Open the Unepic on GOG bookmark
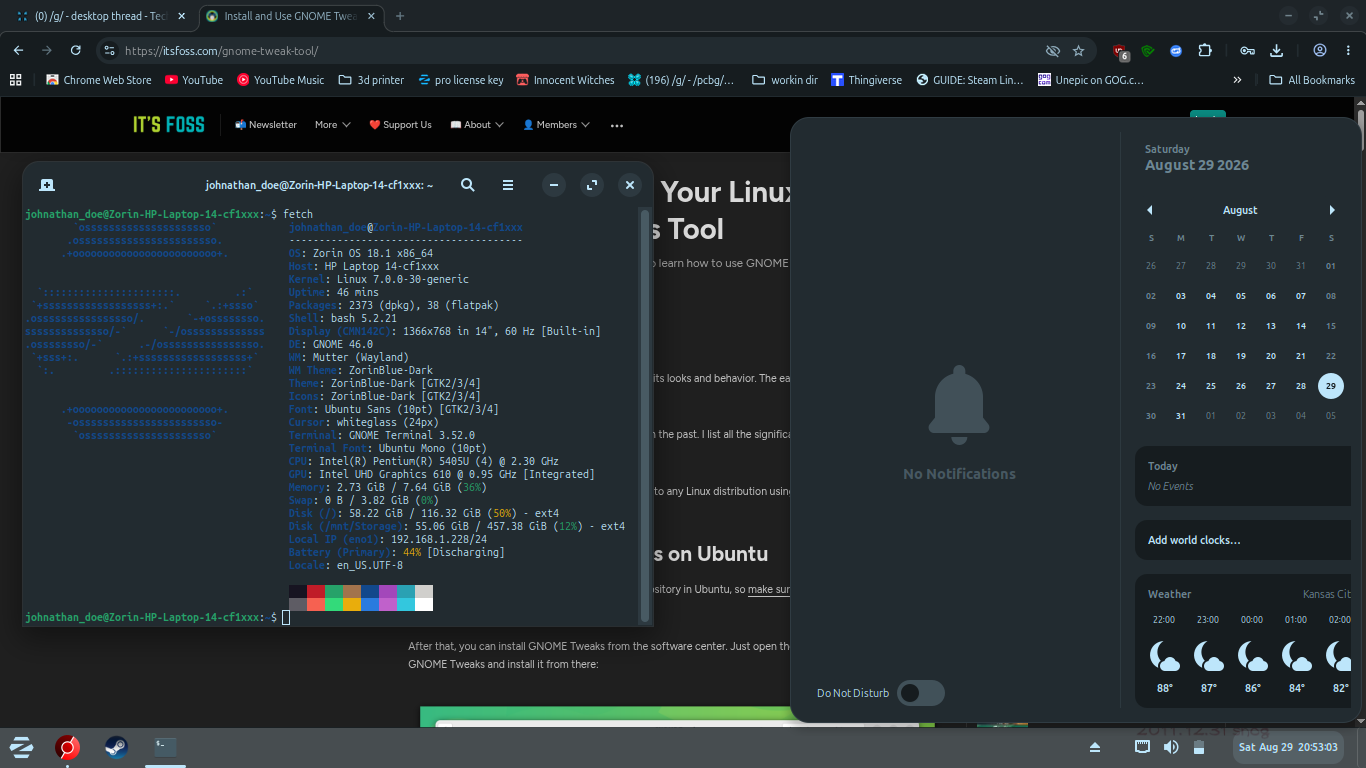 pyautogui.click(x=1090, y=80)
